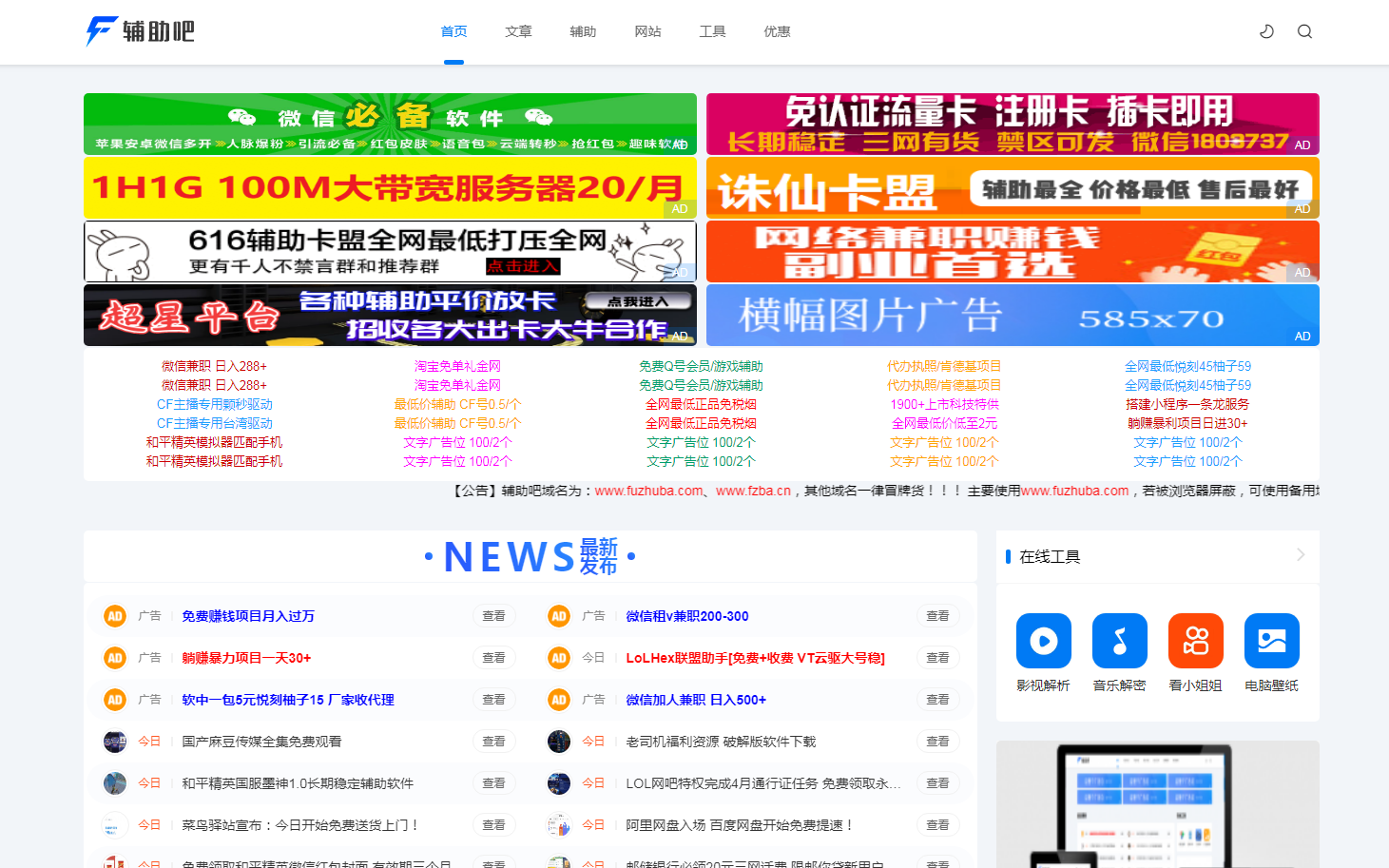The height and width of the screenshot is (868, 1389).
Task: Open the www.fzba.cn link in announcement
Action: 753,491
